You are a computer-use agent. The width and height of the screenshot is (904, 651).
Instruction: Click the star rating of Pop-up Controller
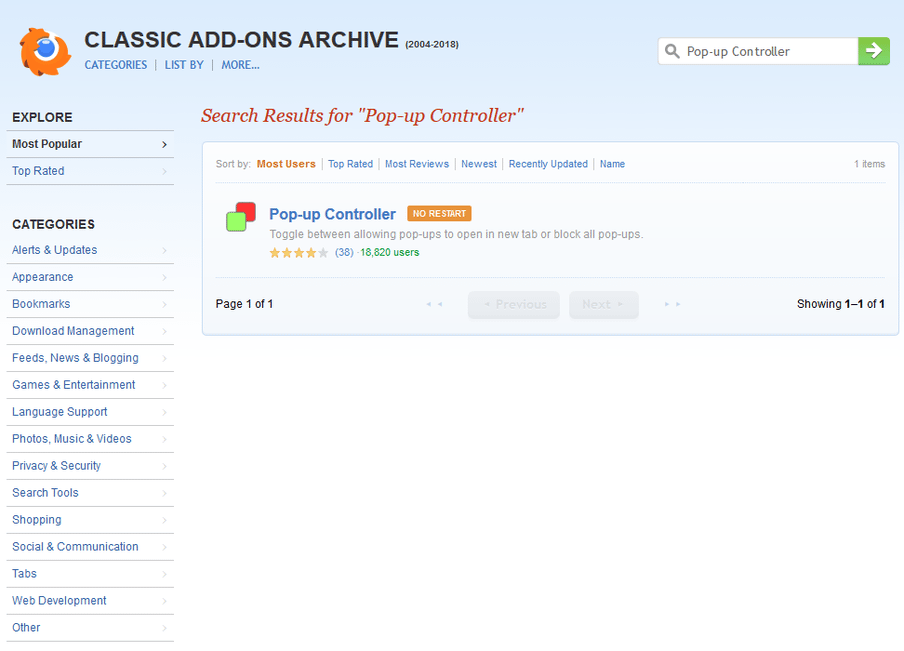point(298,253)
